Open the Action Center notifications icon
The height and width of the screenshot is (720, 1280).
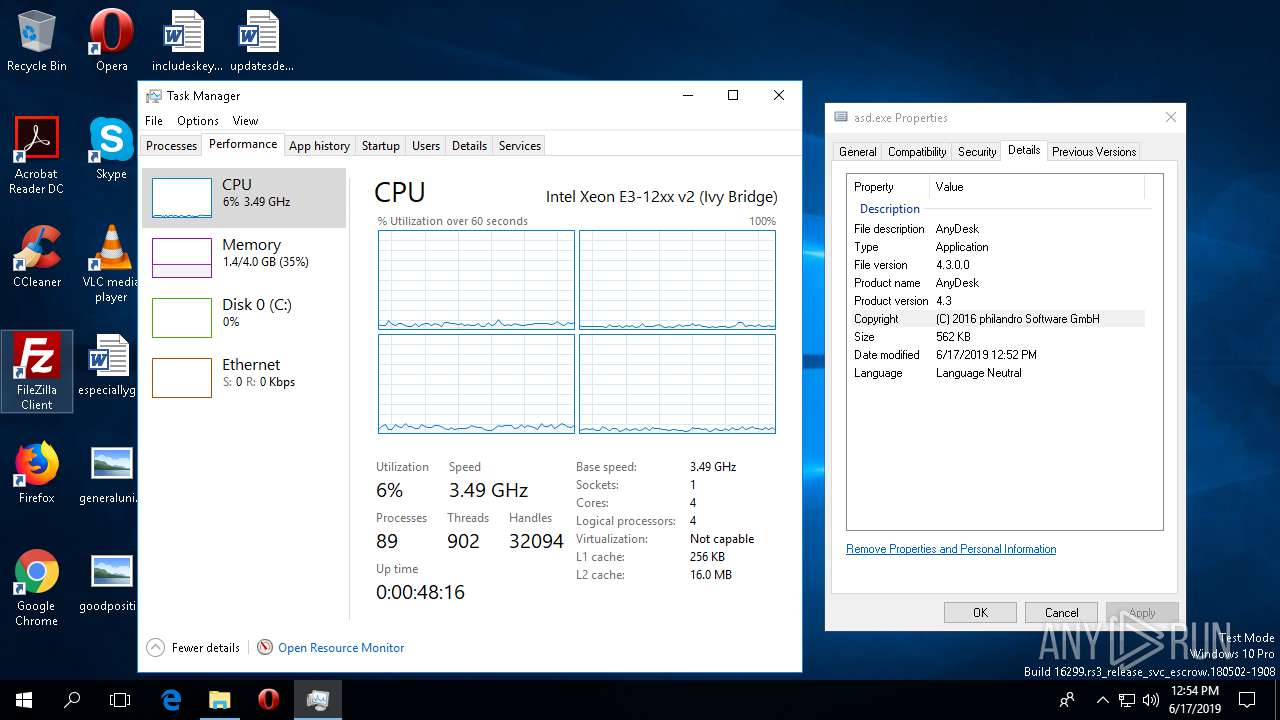tap(1247, 700)
